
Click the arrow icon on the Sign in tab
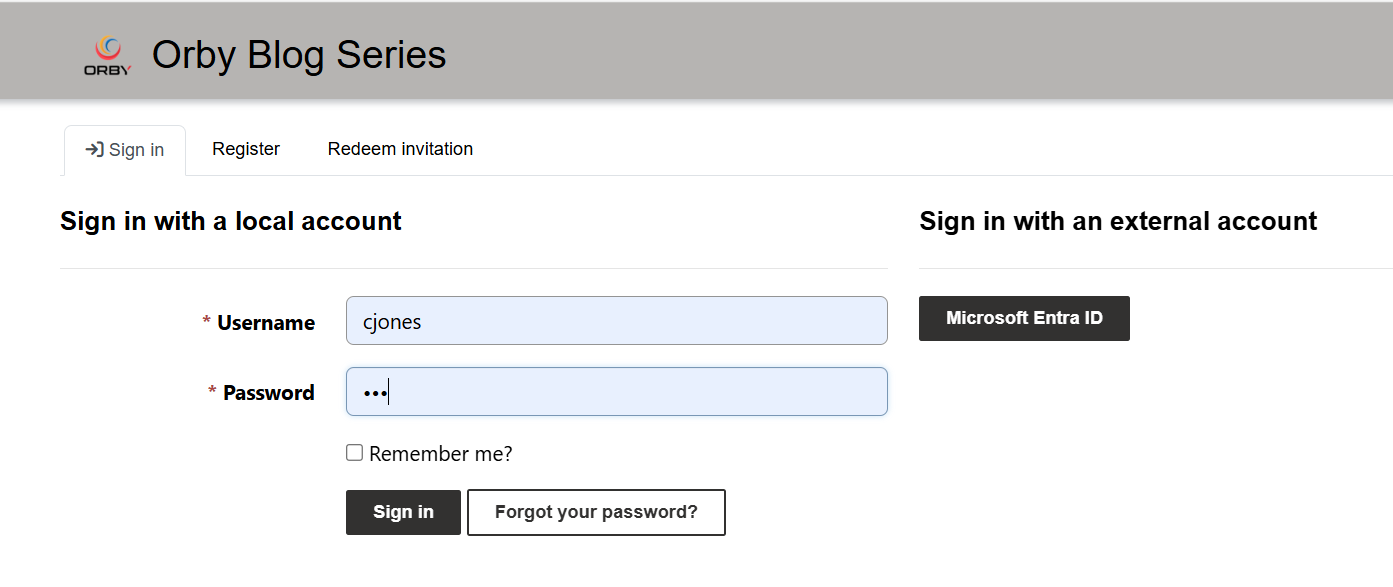point(94,150)
